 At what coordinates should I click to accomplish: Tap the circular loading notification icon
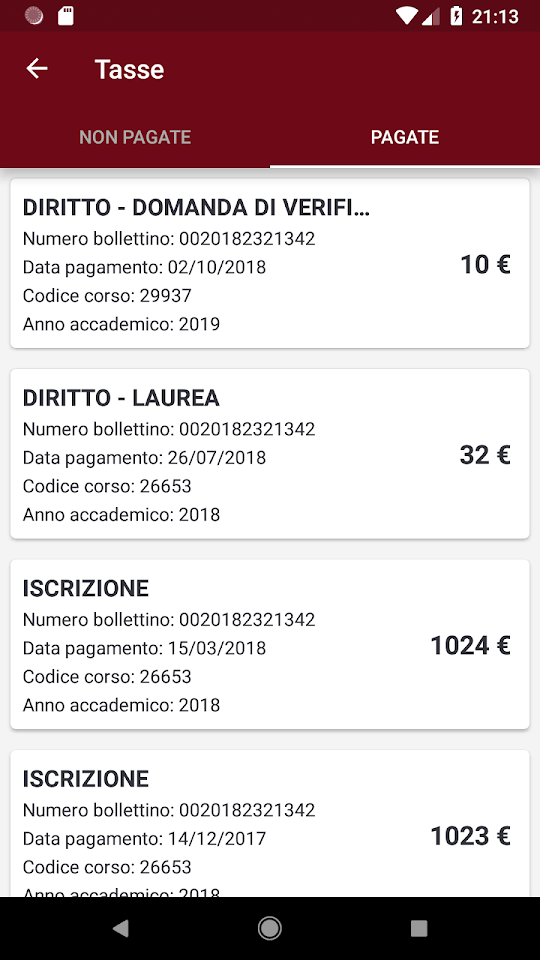pyautogui.click(x=34, y=16)
